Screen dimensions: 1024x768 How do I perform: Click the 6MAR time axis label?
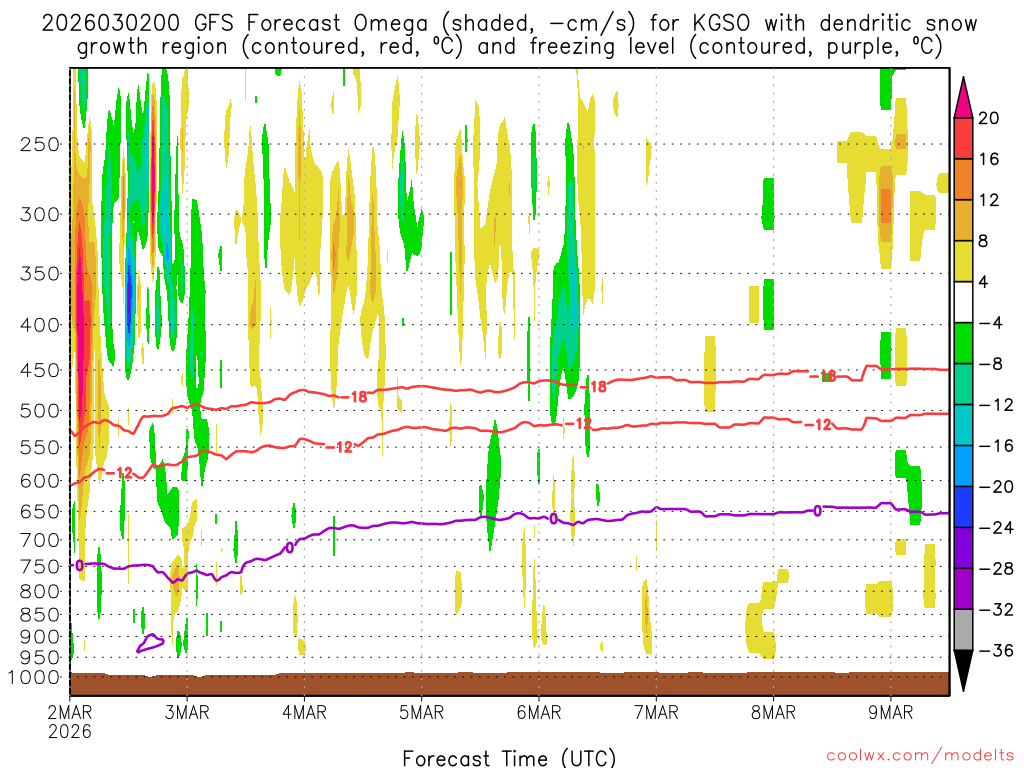[539, 712]
